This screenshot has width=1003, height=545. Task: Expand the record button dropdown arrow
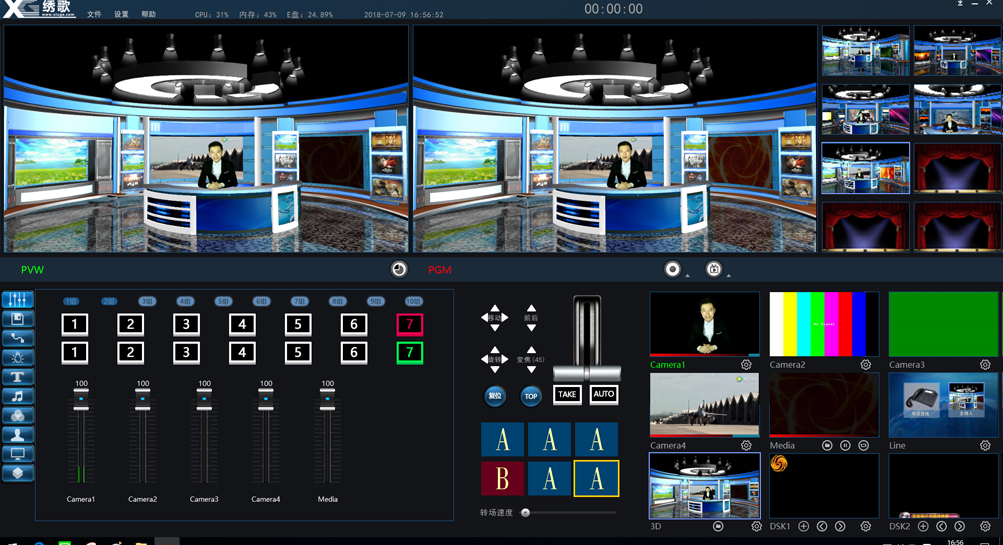[687, 275]
